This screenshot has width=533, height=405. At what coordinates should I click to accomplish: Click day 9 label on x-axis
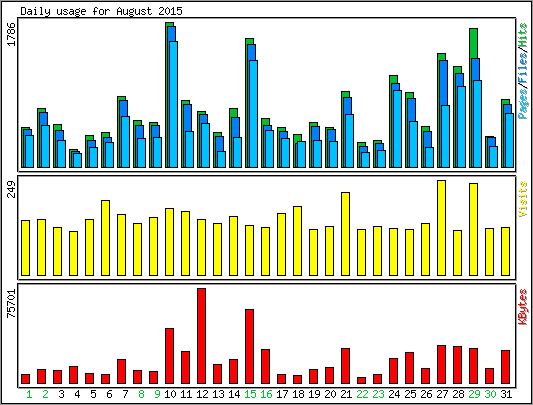click(x=157, y=394)
